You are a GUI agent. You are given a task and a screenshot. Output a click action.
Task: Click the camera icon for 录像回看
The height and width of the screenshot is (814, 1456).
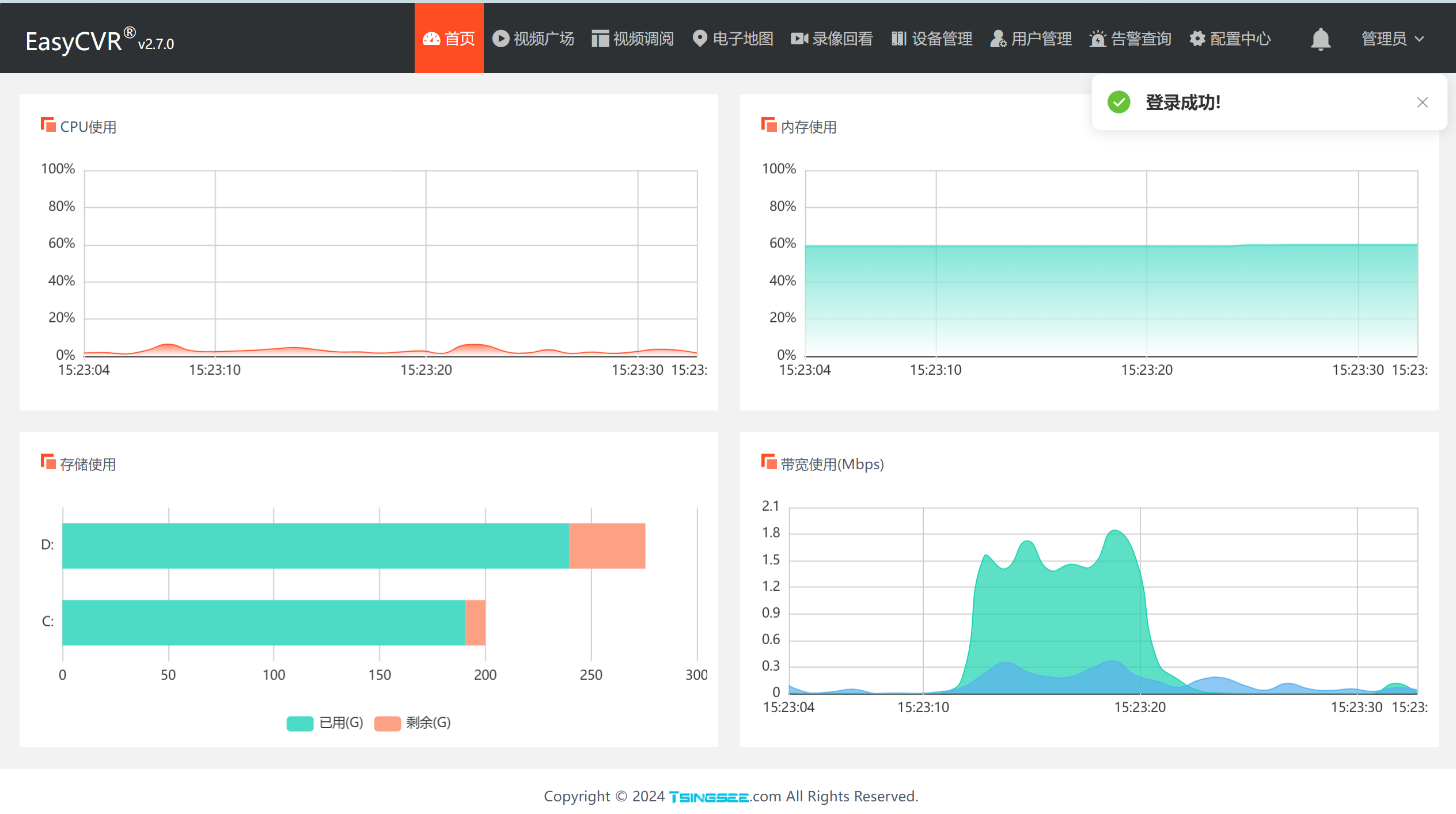(799, 39)
